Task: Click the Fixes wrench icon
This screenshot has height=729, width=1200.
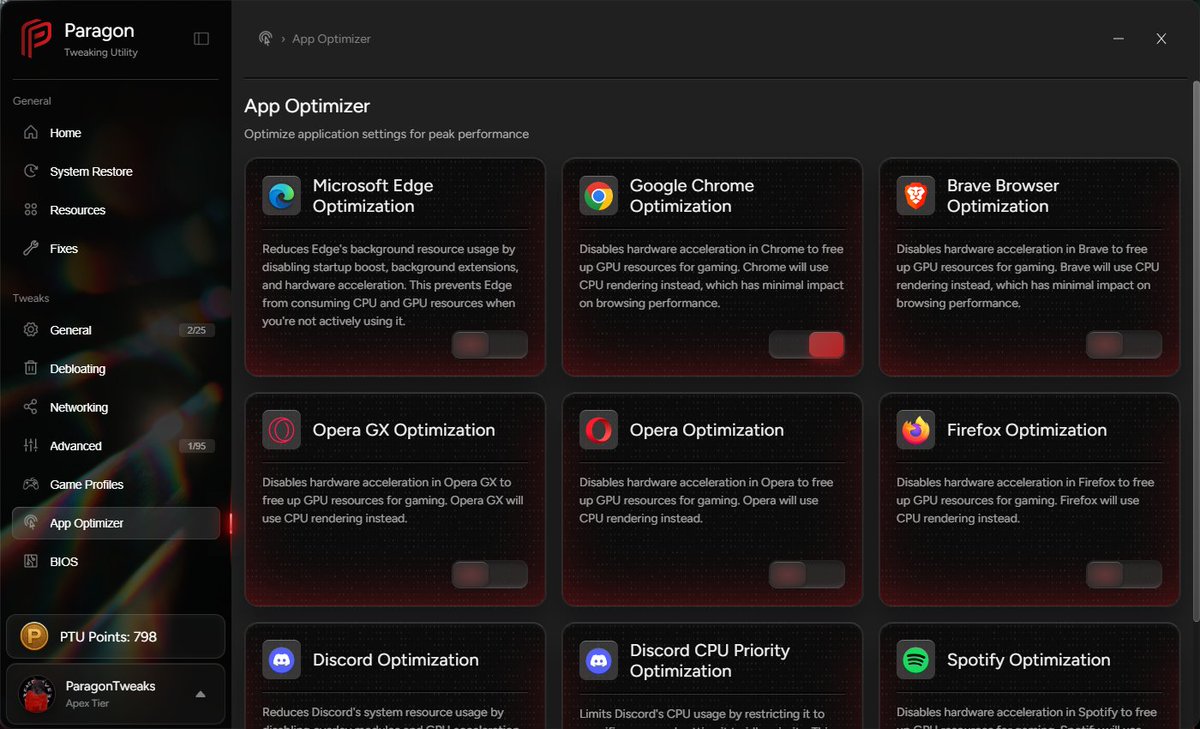Action: [31, 248]
